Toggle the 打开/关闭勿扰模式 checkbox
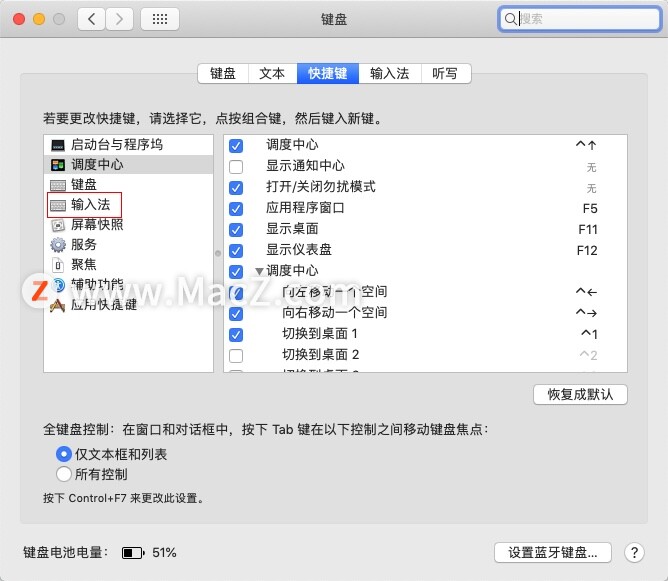Viewport: 668px width, 581px height. pyautogui.click(x=236, y=188)
